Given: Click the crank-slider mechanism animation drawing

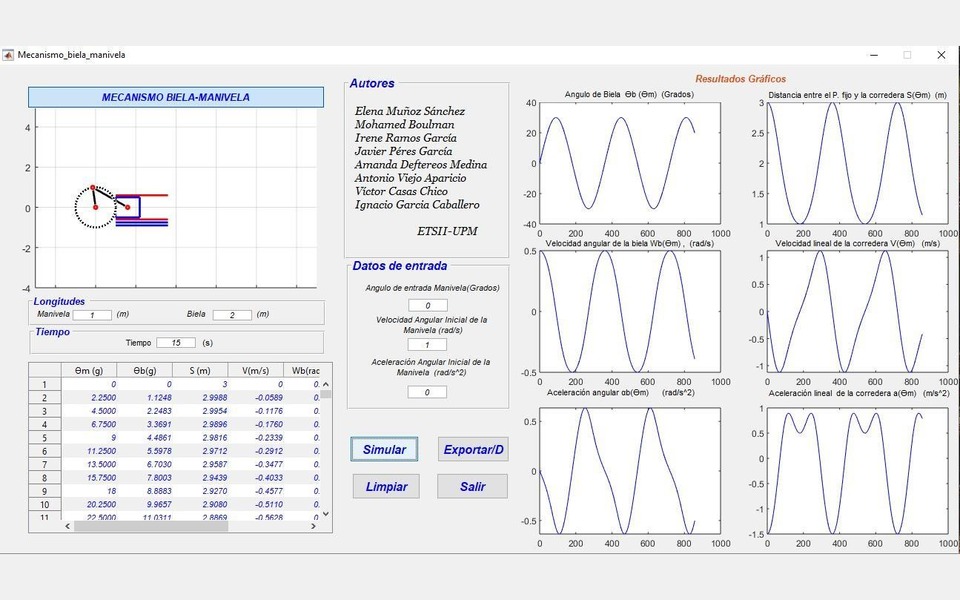Looking at the screenshot, I should click(121, 207).
